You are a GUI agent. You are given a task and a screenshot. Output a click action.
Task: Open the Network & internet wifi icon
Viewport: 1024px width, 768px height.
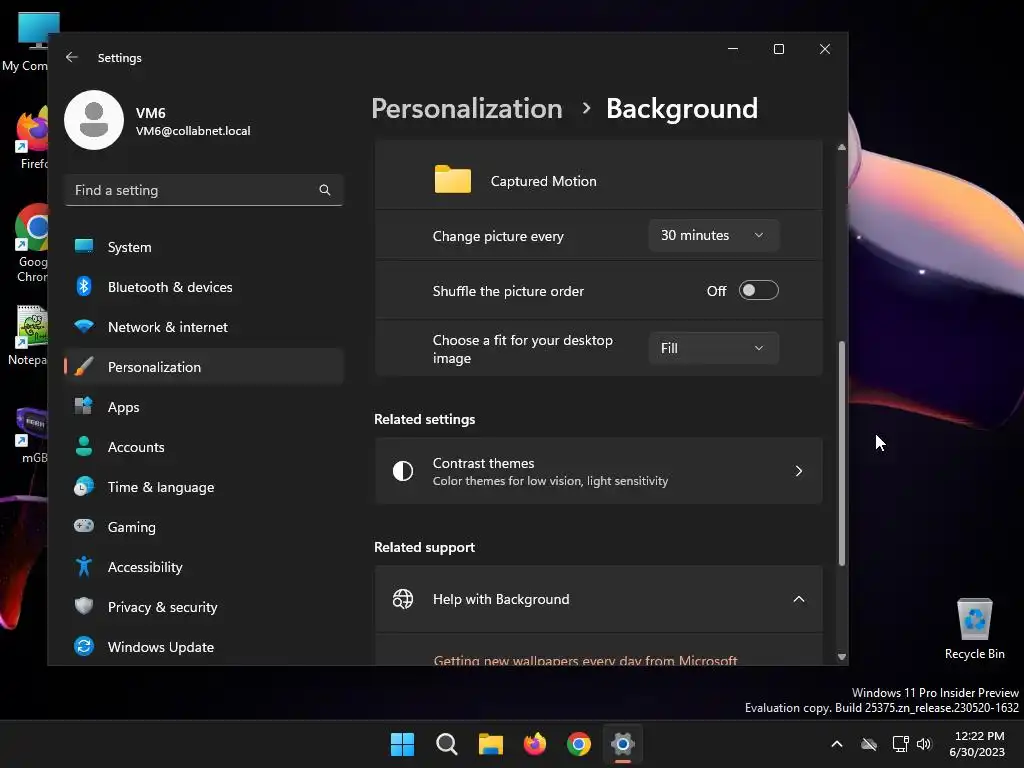coord(84,326)
